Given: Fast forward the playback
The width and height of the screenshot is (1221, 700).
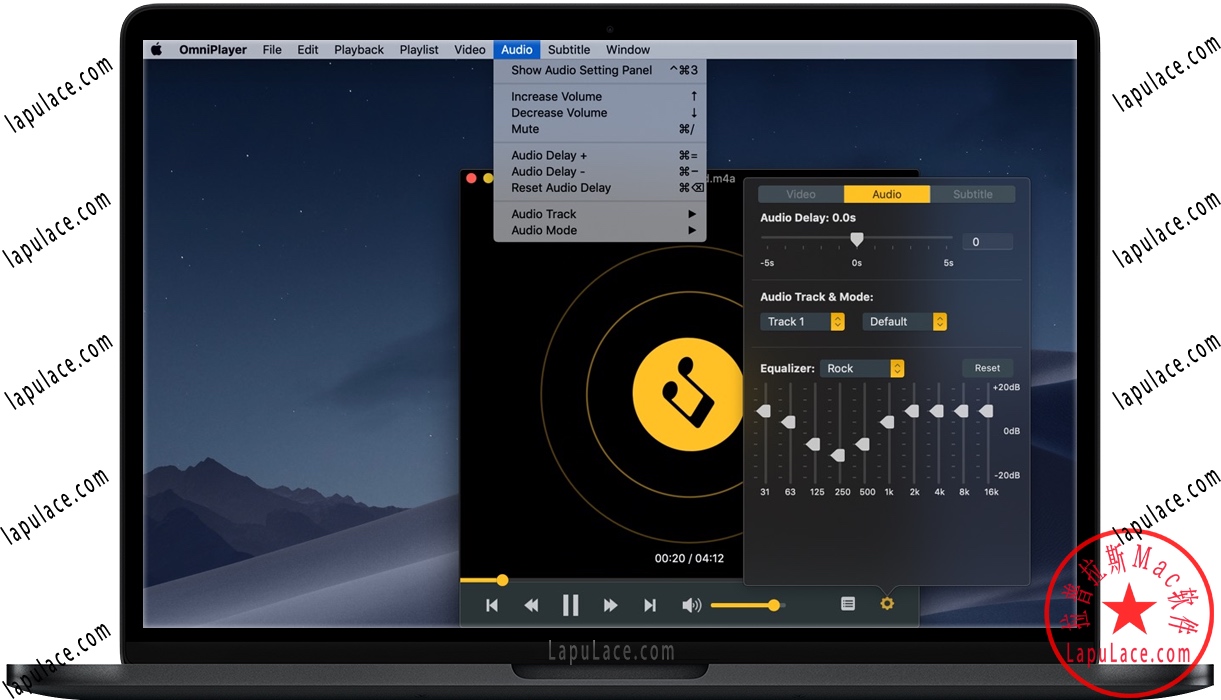Looking at the screenshot, I should click(x=611, y=604).
